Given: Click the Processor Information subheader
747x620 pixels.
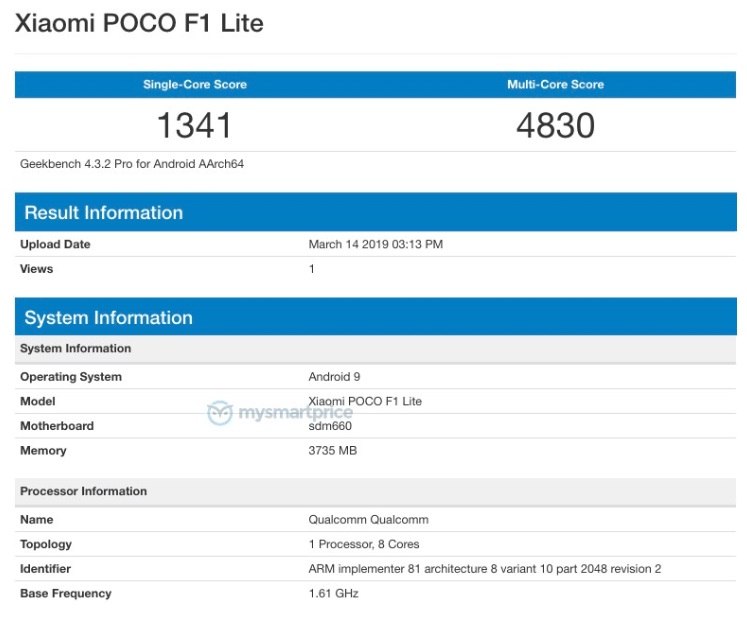Looking at the screenshot, I should tap(376, 491).
